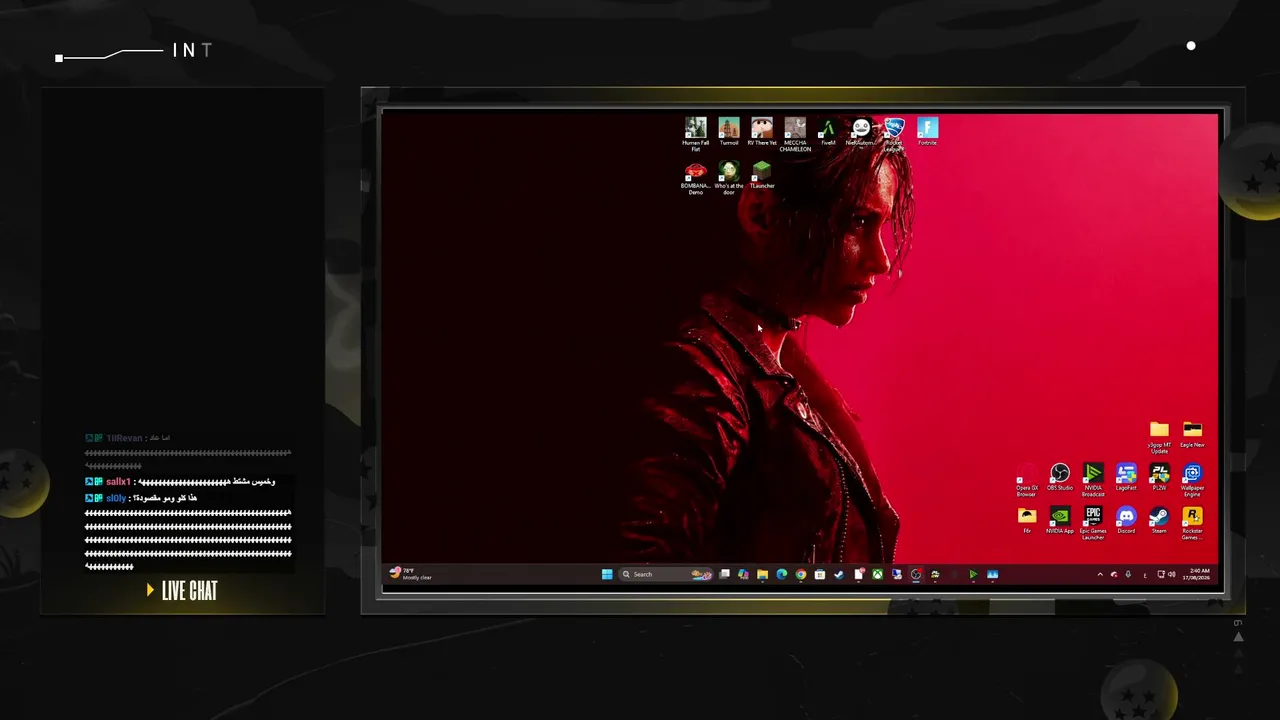The height and width of the screenshot is (720, 1280).
Task: Open the Windows Start menu
Action: [x=607, y=574]
